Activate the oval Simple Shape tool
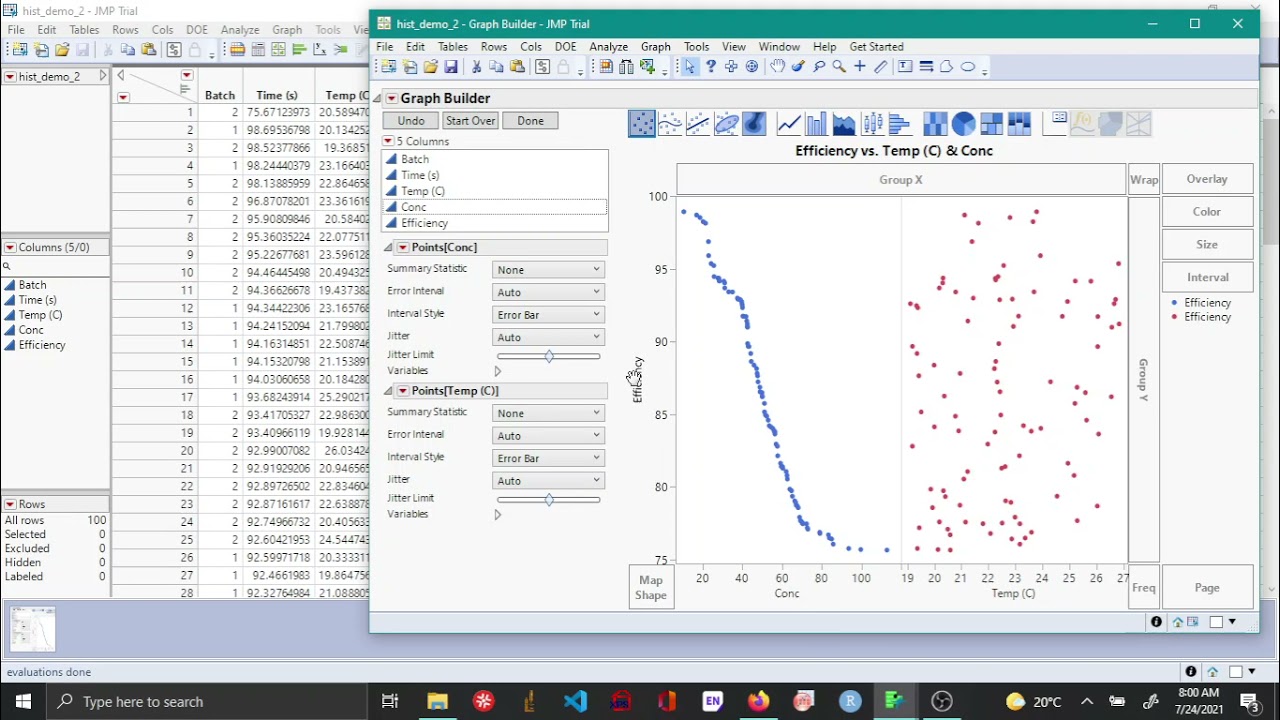This screenshot has height=720, width=1280. point(967,67)
